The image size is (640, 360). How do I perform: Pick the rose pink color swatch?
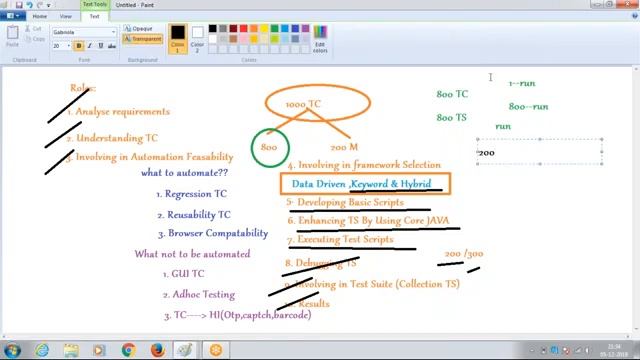[x=244, y=39]
